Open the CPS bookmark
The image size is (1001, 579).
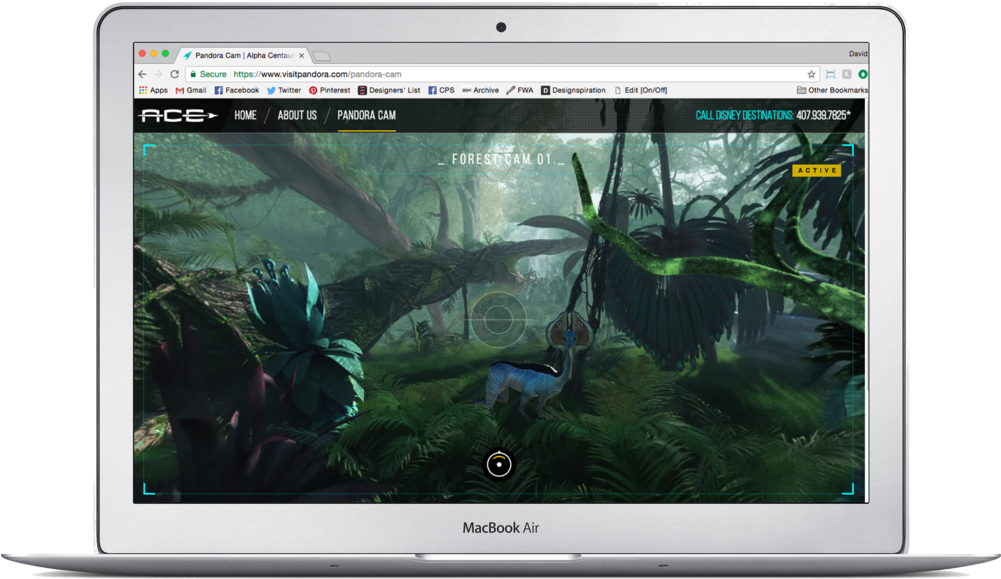(x=441, y=90)
